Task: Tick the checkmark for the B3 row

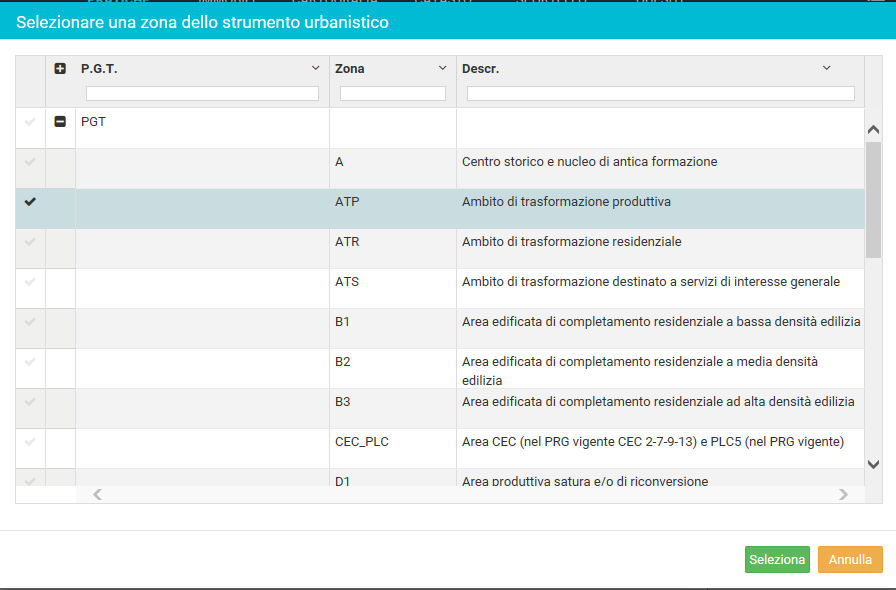Action: 30,402
